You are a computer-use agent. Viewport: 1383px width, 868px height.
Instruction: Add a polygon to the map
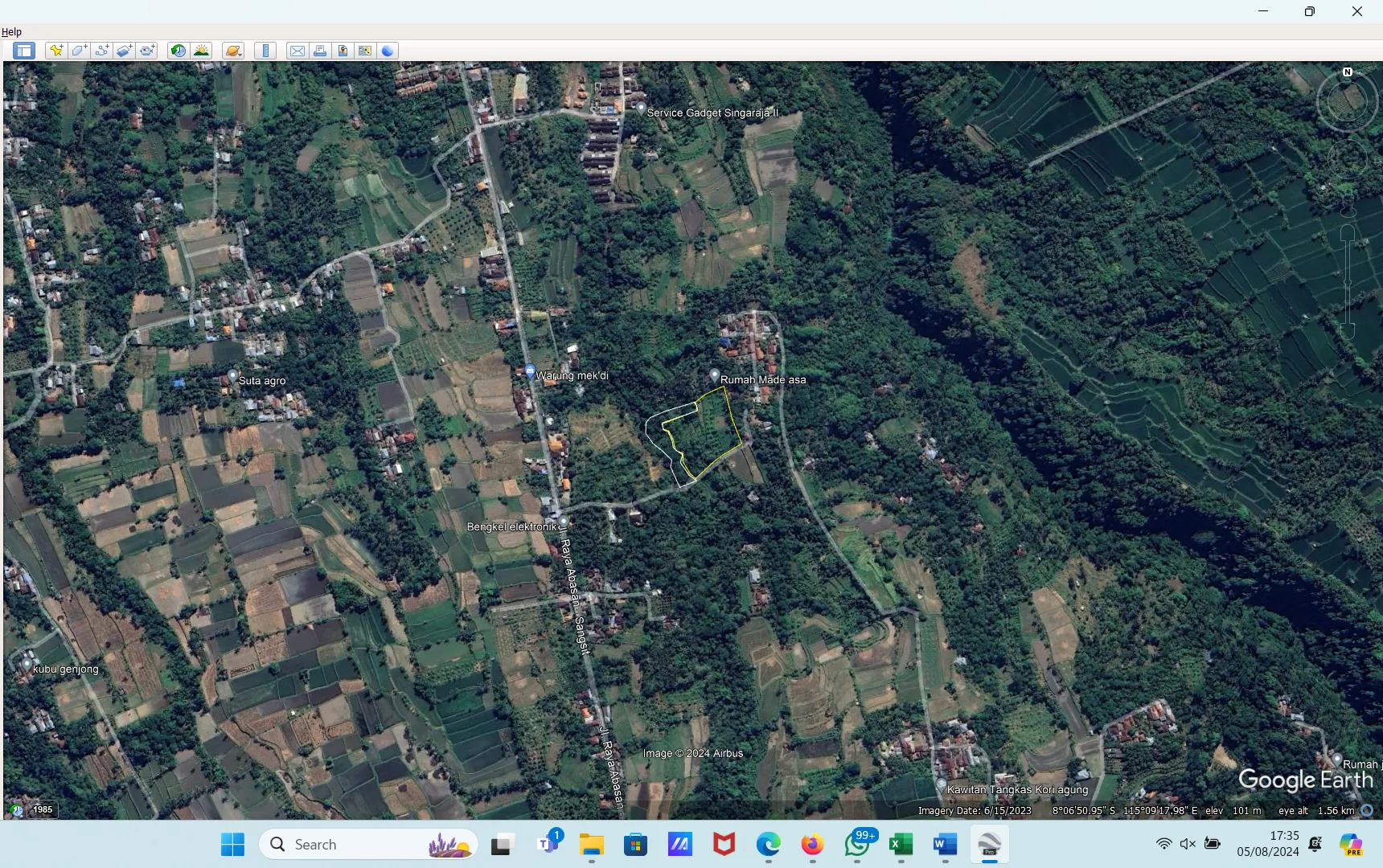pos(79,51)
